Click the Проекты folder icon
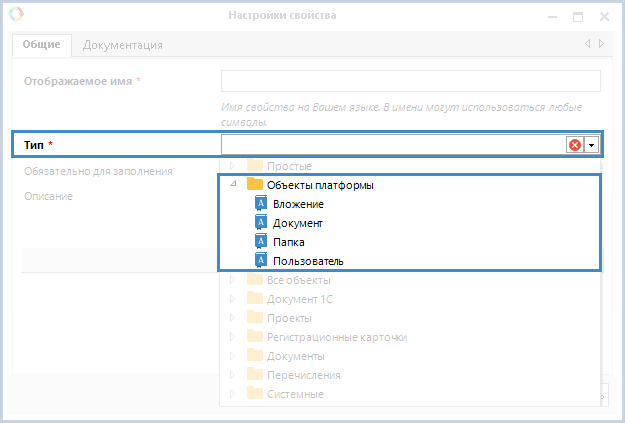The height and width of the screenshot is (423, 625). click(x=254, y=318)
